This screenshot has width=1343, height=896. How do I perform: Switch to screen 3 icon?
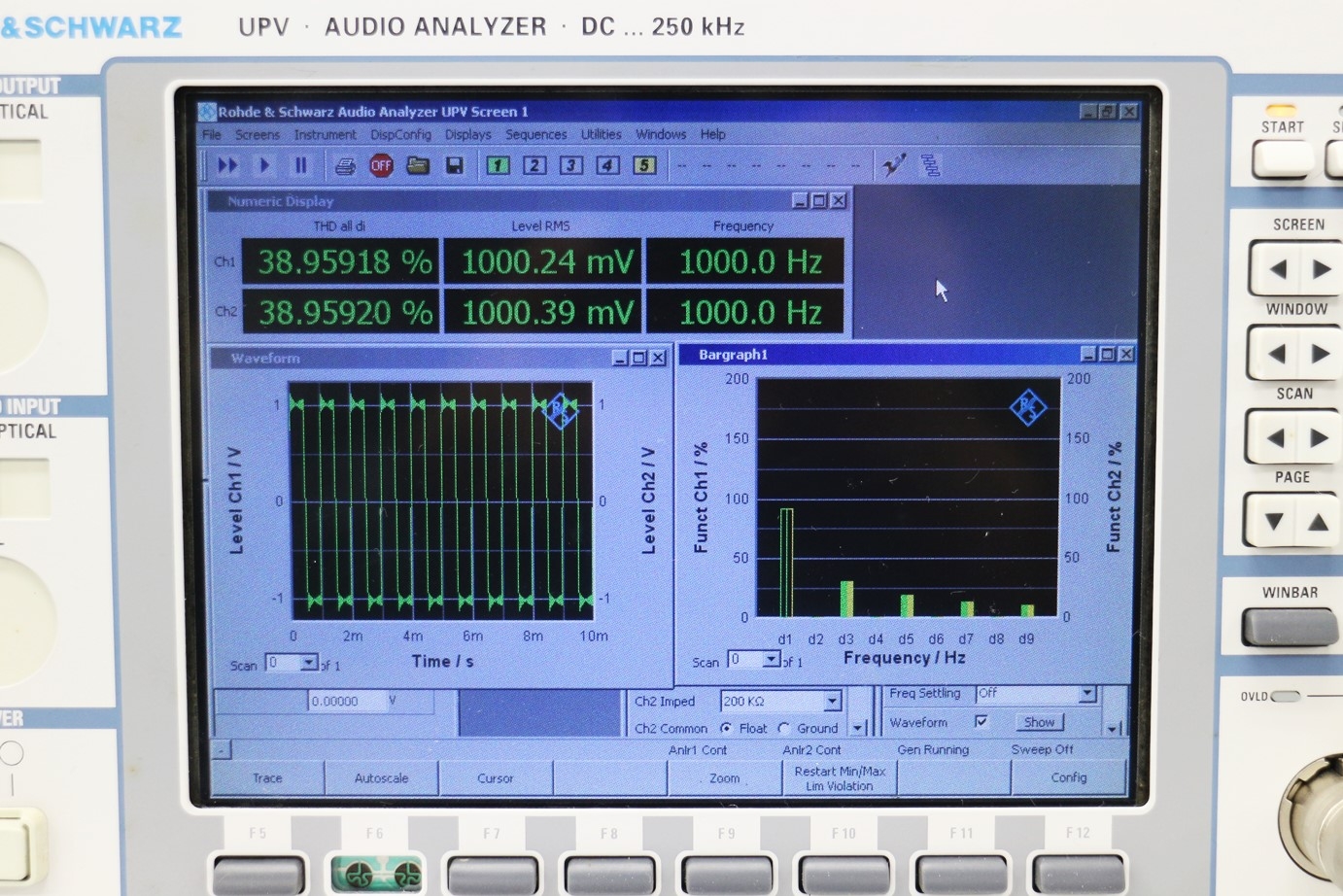[571, 165]
